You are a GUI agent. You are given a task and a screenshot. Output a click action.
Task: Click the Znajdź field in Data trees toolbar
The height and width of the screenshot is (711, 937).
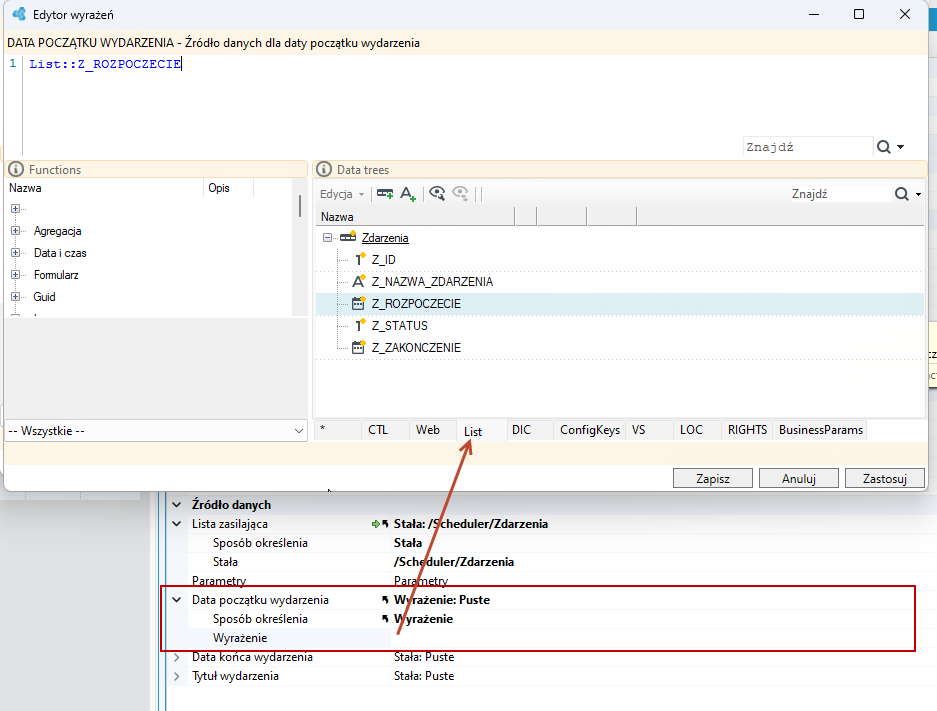(x=840, y=194)
